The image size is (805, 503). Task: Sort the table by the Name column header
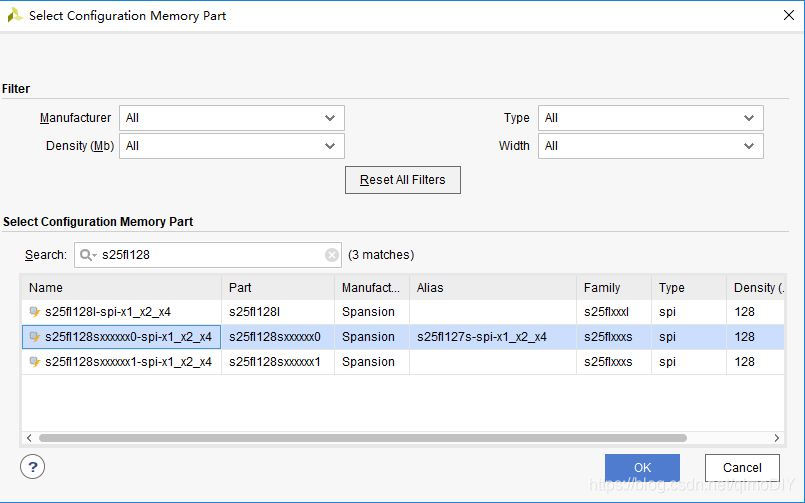tap(120, 288)
